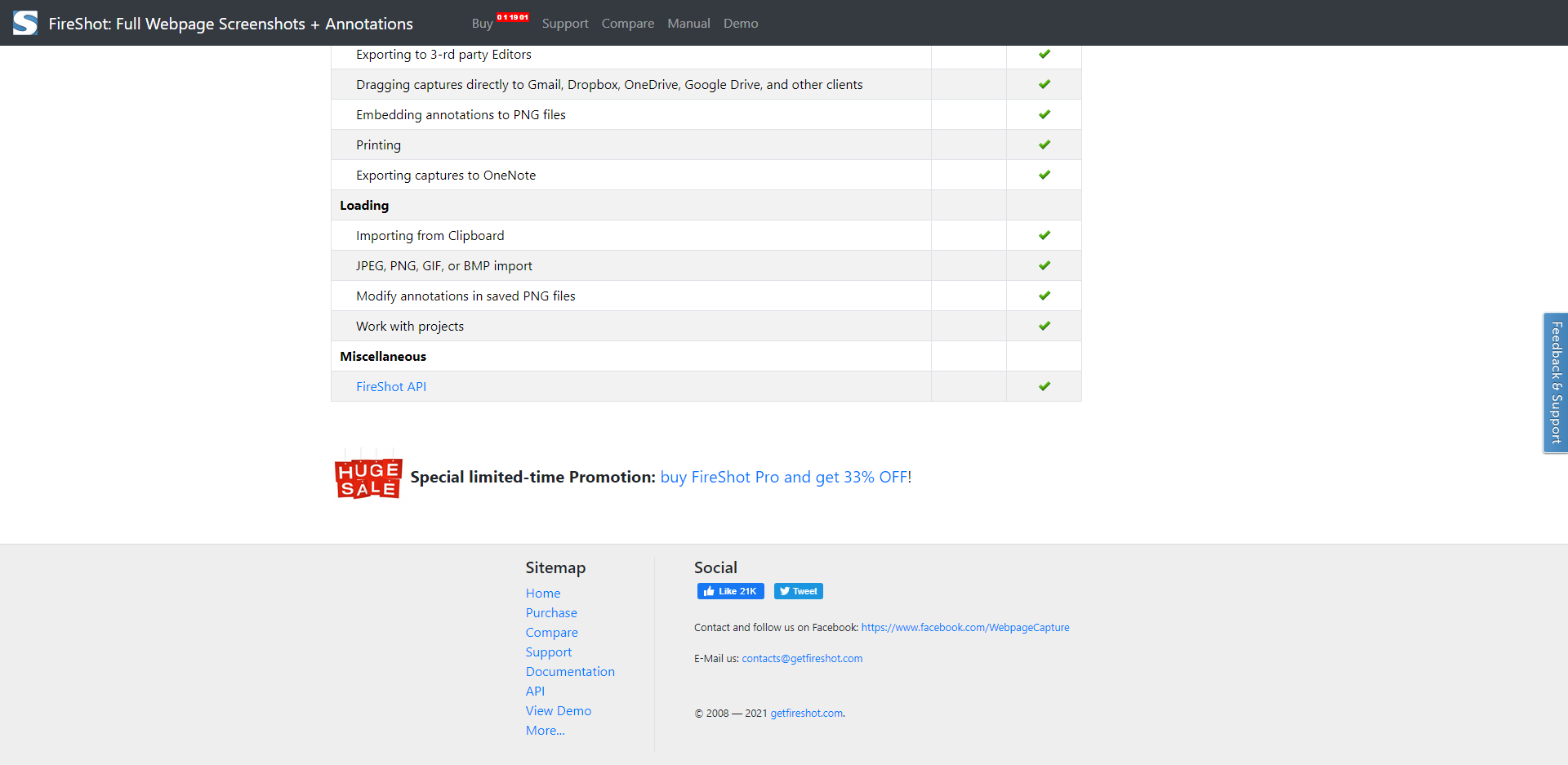Click the Social heading
This screenshot has height=765, width=1568.
point(715,567)
